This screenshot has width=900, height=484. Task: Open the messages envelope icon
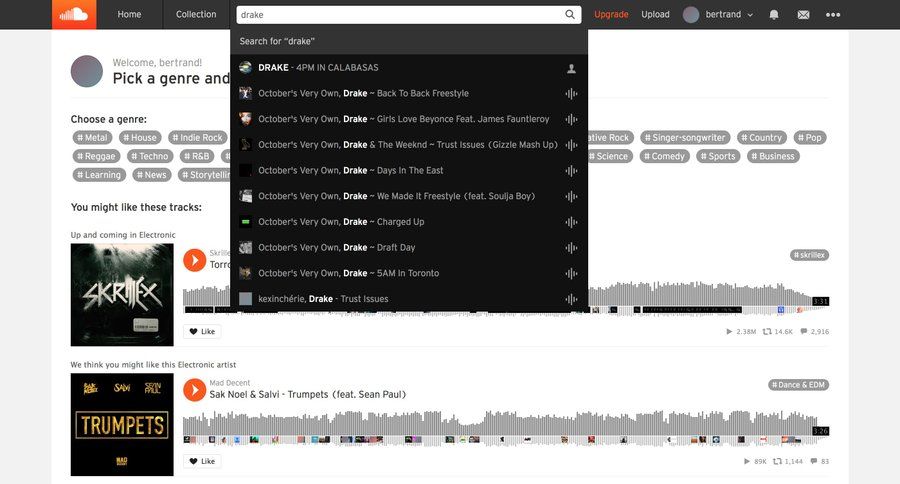tap(804, 15)
